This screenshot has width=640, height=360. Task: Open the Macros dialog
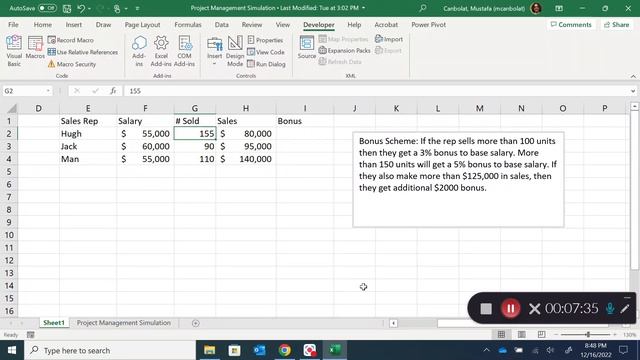(x=35, y=47)
